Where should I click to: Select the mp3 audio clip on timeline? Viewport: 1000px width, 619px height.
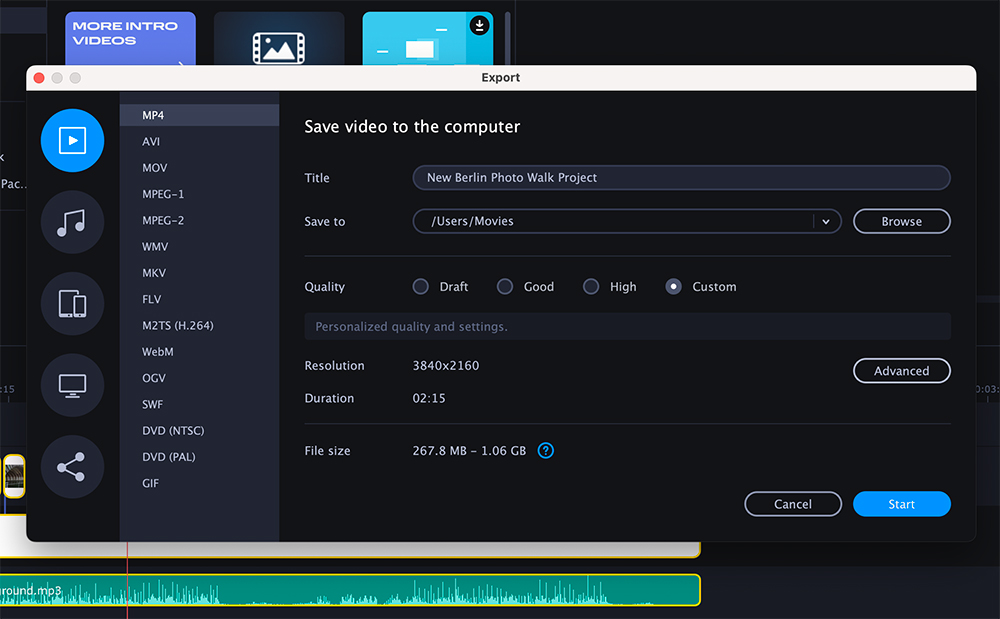point(350,590)
